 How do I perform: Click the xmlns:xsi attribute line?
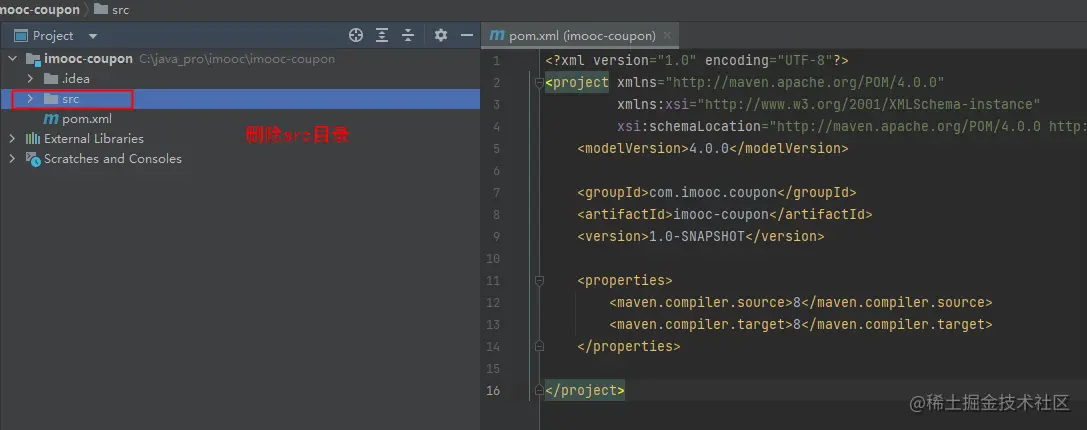pyautogui.click(x=829, y=105)
